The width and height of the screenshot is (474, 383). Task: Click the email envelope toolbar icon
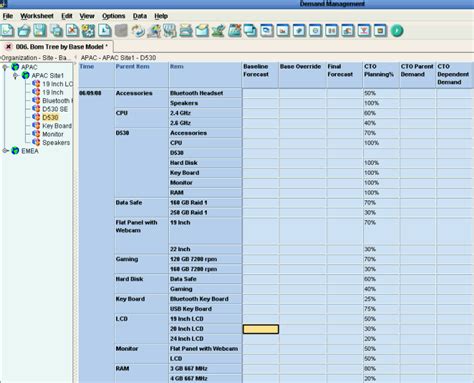(202, 31)
